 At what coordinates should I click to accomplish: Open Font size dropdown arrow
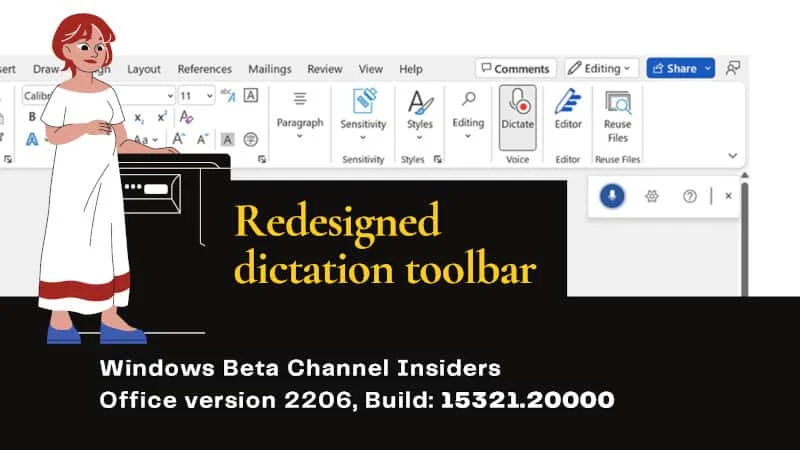coord(209,95)
